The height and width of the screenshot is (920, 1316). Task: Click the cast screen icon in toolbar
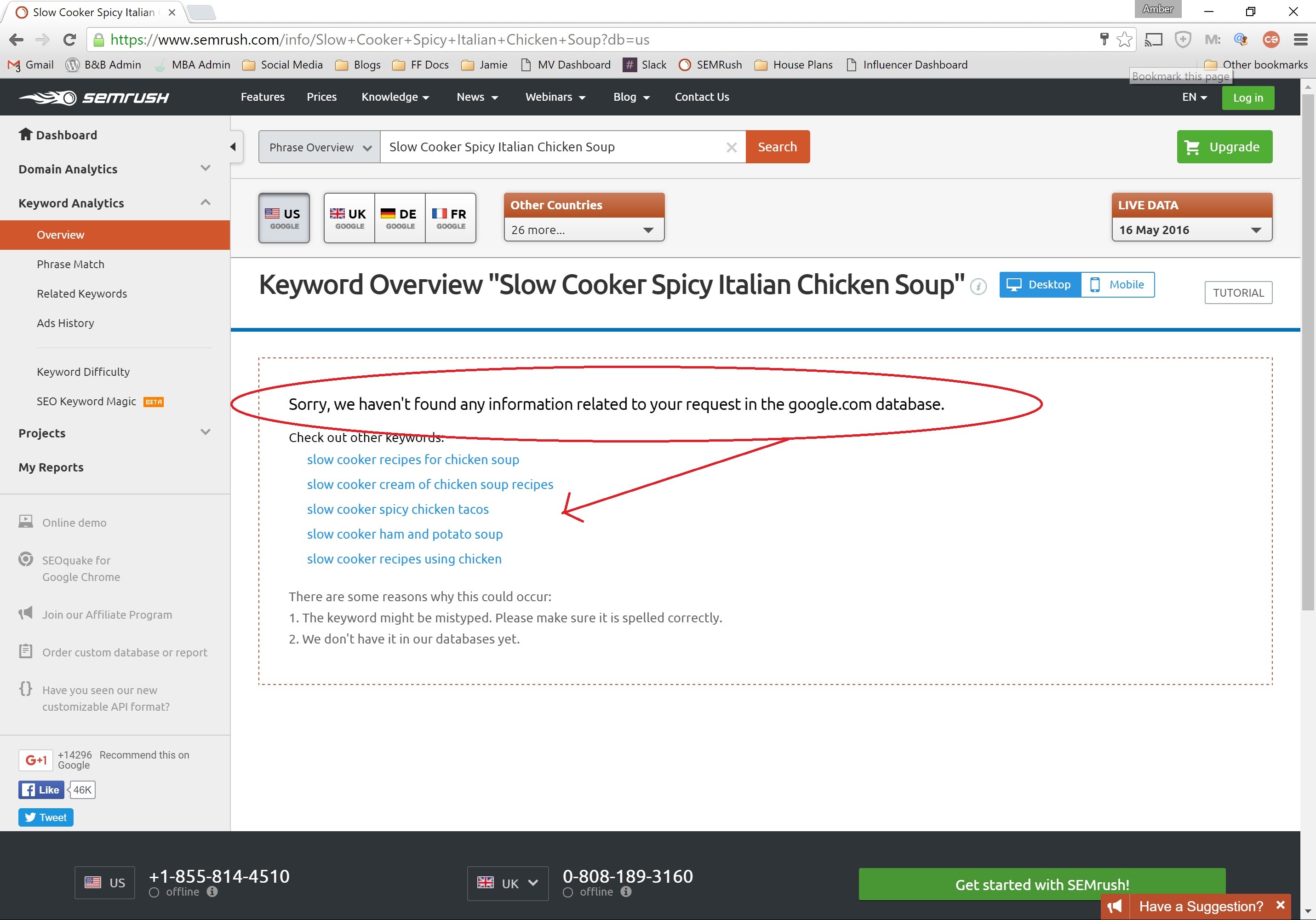click(1153, 40)
